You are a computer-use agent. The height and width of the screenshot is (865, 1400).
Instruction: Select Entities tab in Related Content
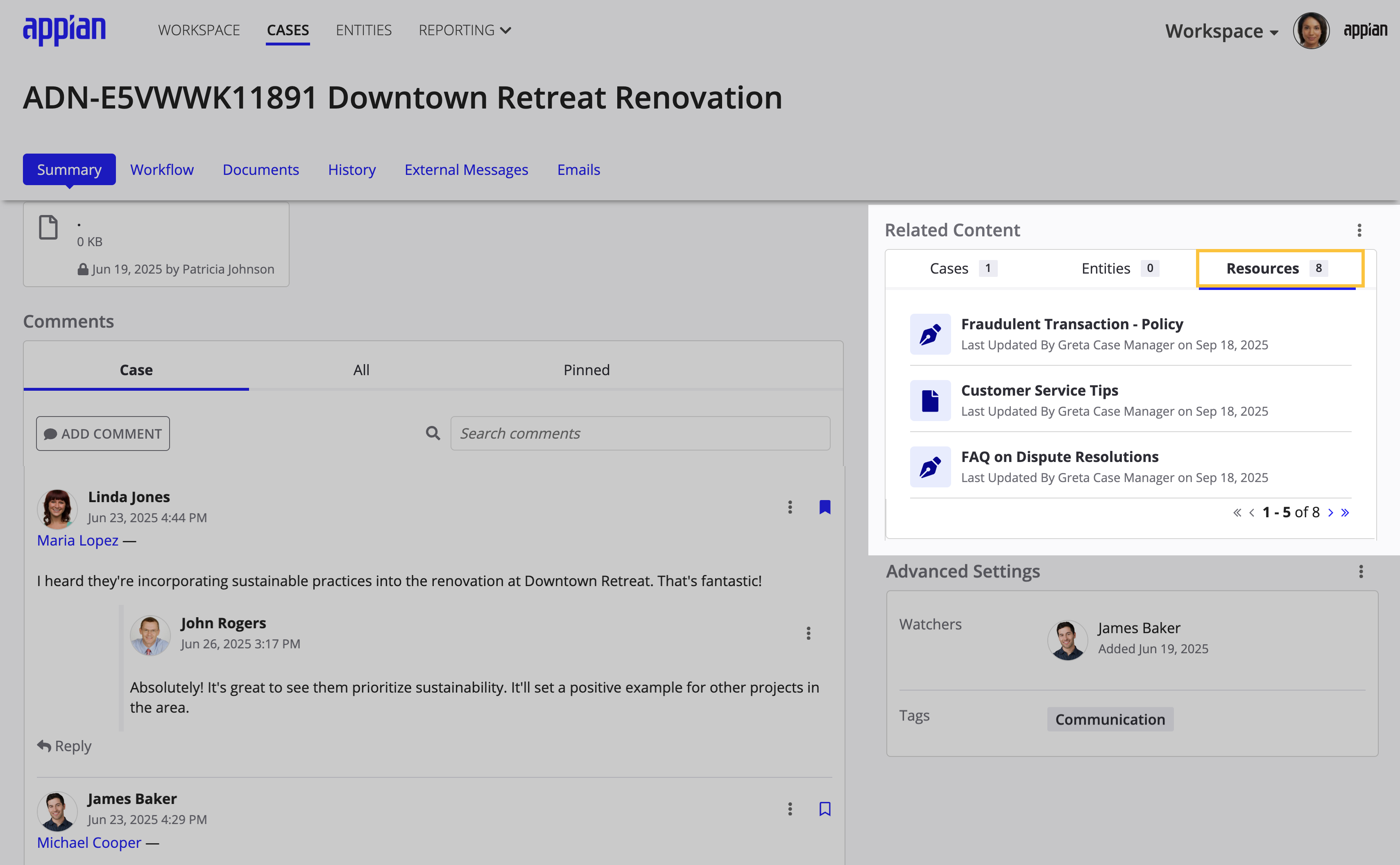coord(1120,268)
